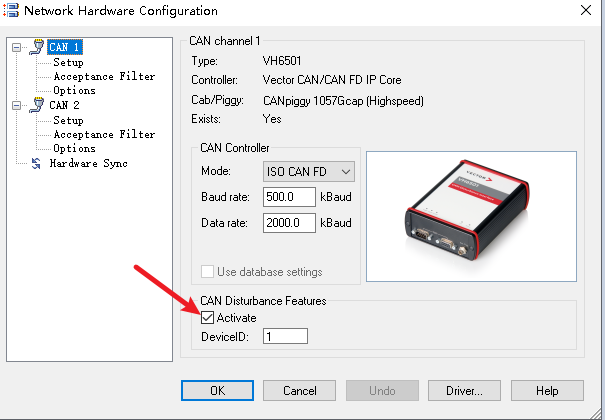605x420 pixels.
Task: Click the Help button
Action: point(547,391)
